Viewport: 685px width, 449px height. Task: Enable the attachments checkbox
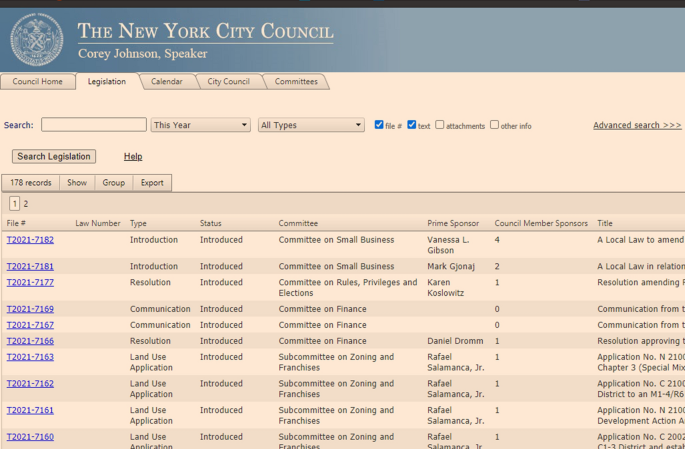pyautogui.click(x=439, y=124)
